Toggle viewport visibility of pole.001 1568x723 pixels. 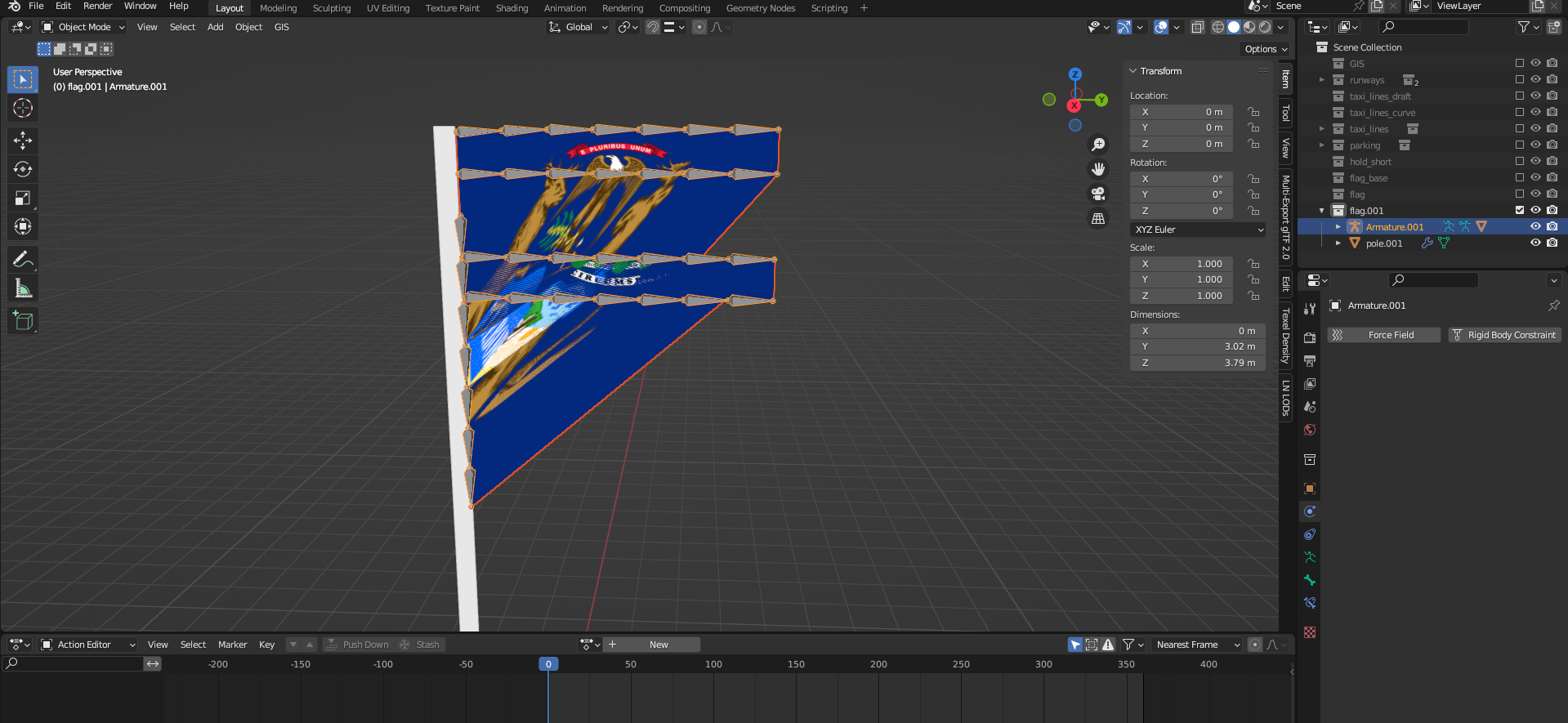coord(1535,243)
